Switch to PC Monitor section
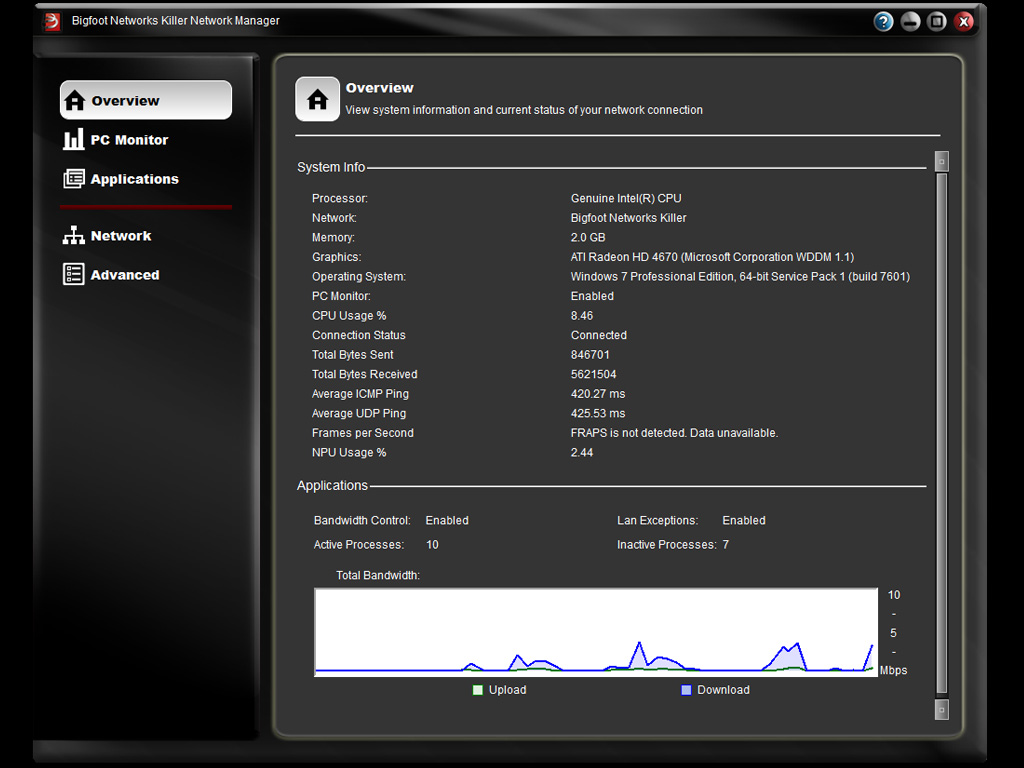 116,139
